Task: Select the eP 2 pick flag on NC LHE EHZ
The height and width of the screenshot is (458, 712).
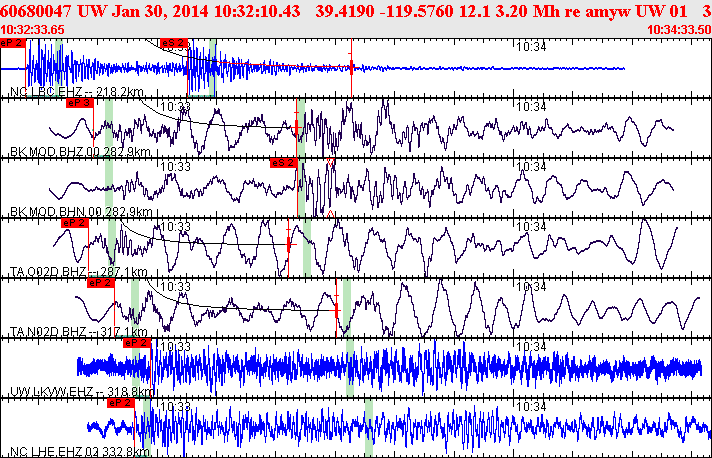Action: click(121, 403)
